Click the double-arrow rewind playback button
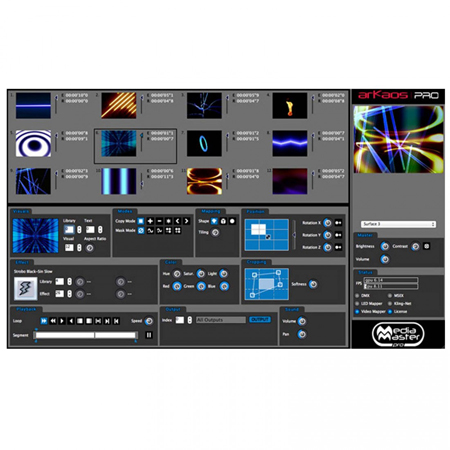 pos(53,321)
